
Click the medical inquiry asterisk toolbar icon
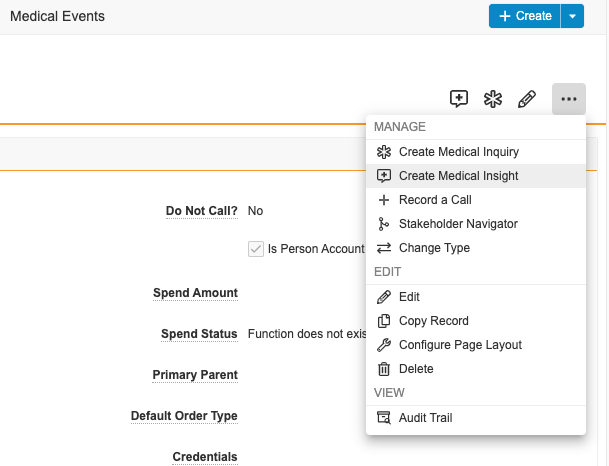492,99
